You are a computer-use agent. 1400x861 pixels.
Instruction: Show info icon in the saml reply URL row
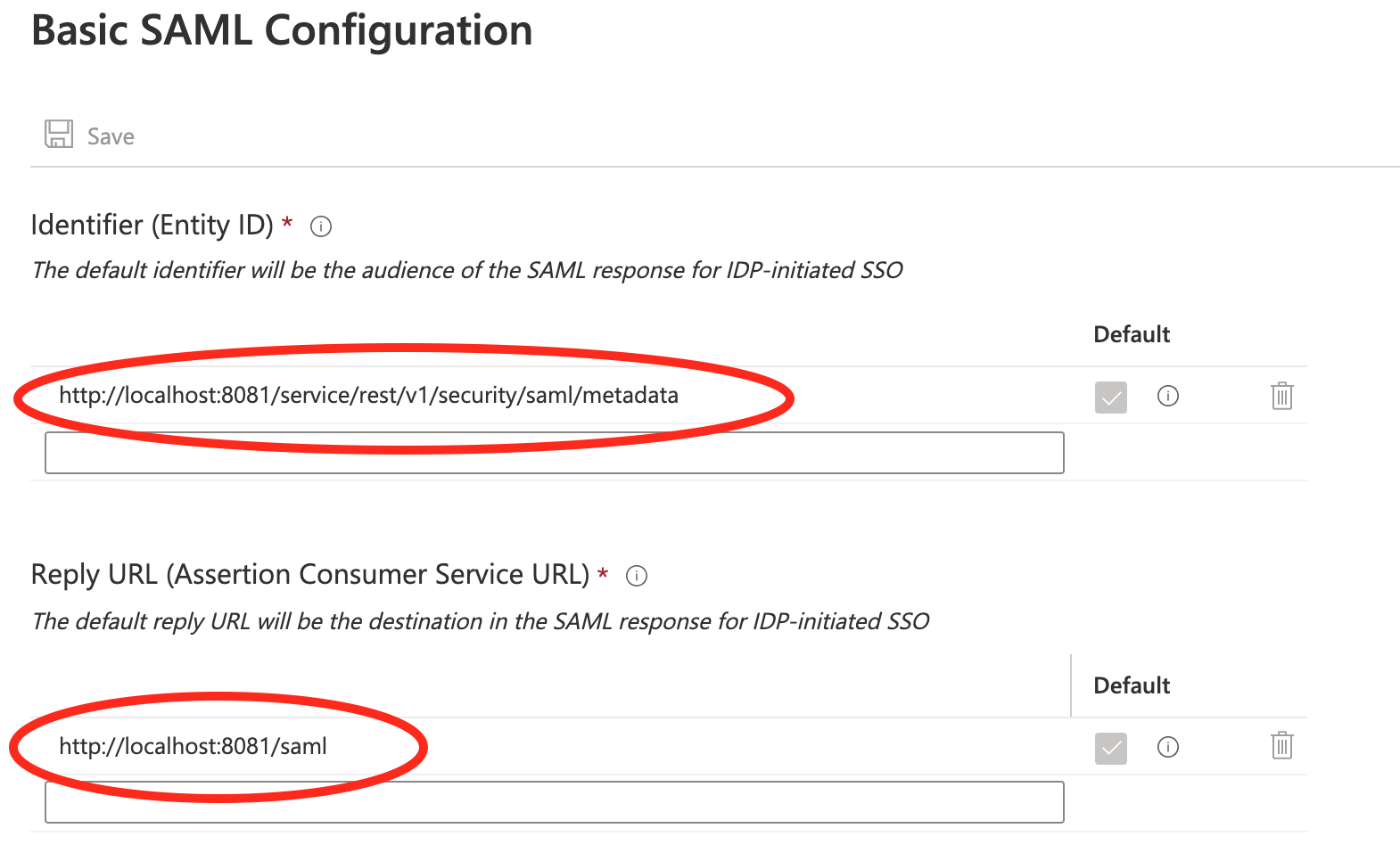(1167, 747)
